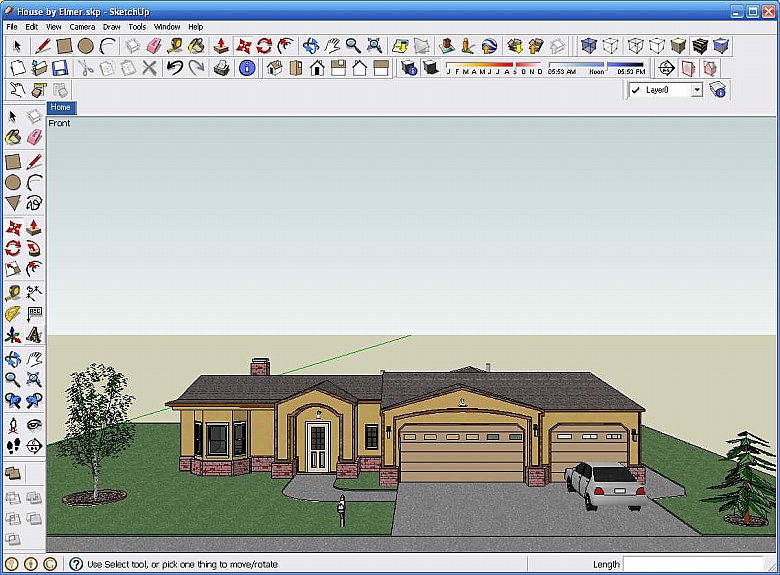Switch to Top standard view
This screenshot has width=780, height=575.
(296, 68)
